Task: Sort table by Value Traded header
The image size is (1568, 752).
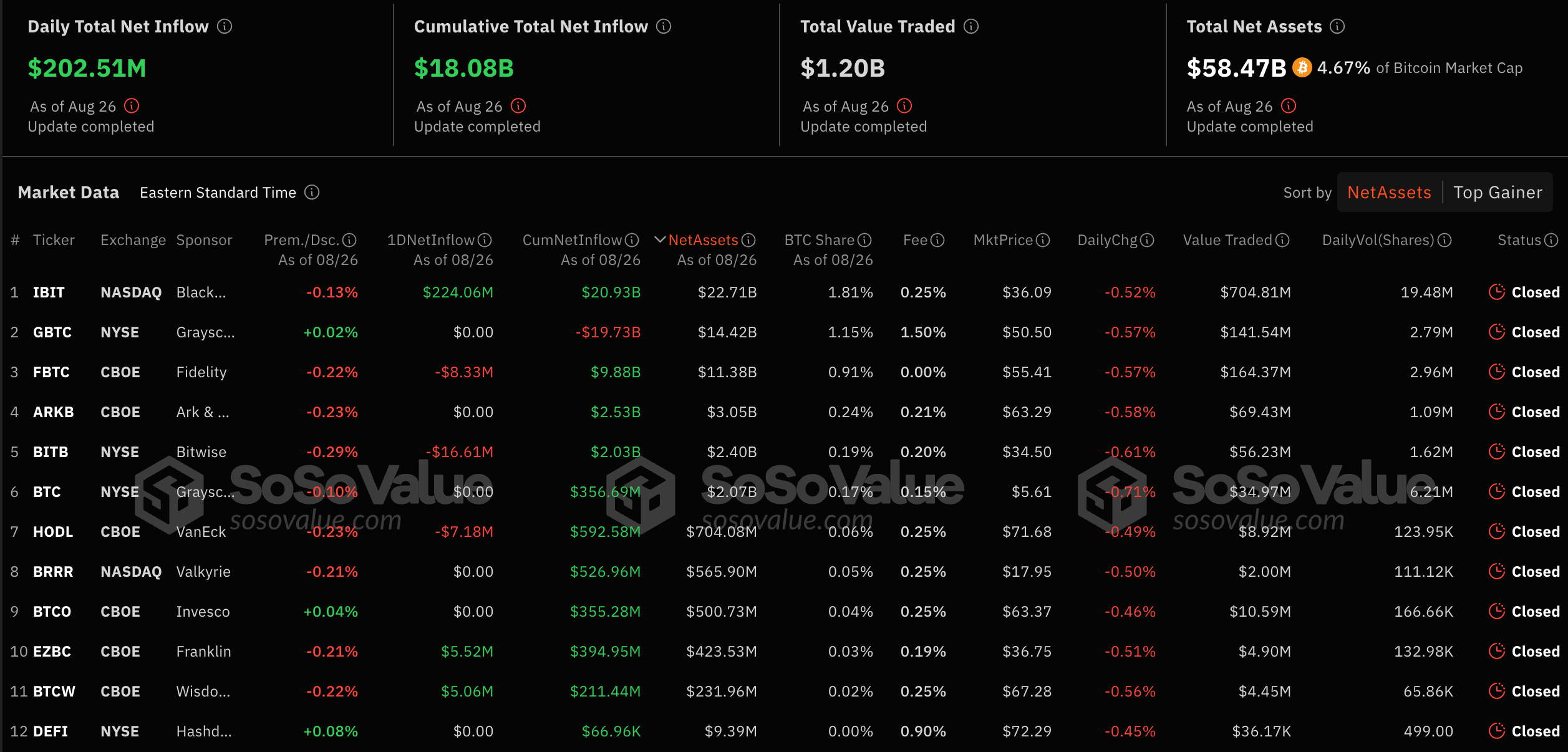Action: pos(1227,240)
